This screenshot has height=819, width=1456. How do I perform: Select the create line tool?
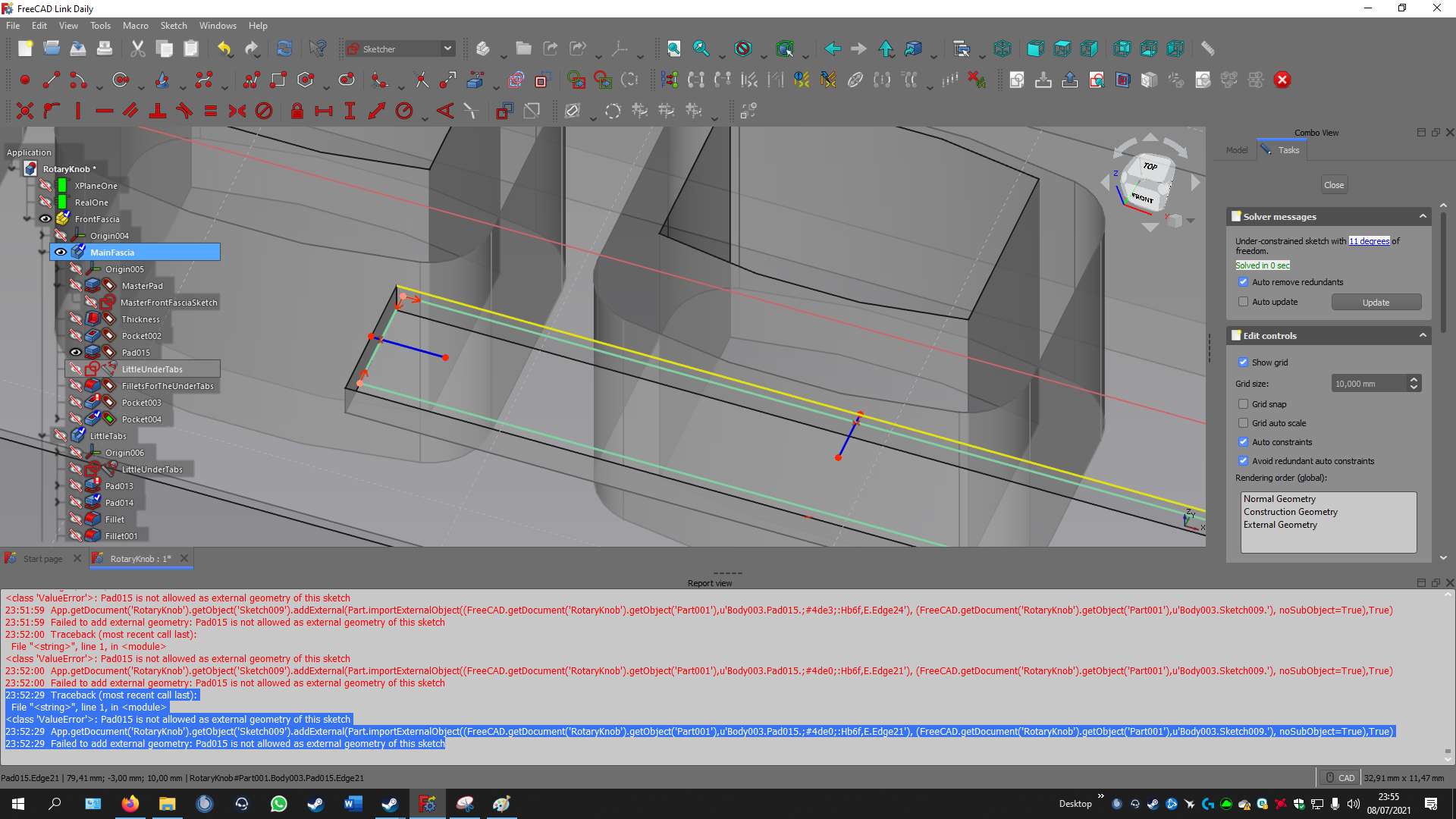(52, 80)
